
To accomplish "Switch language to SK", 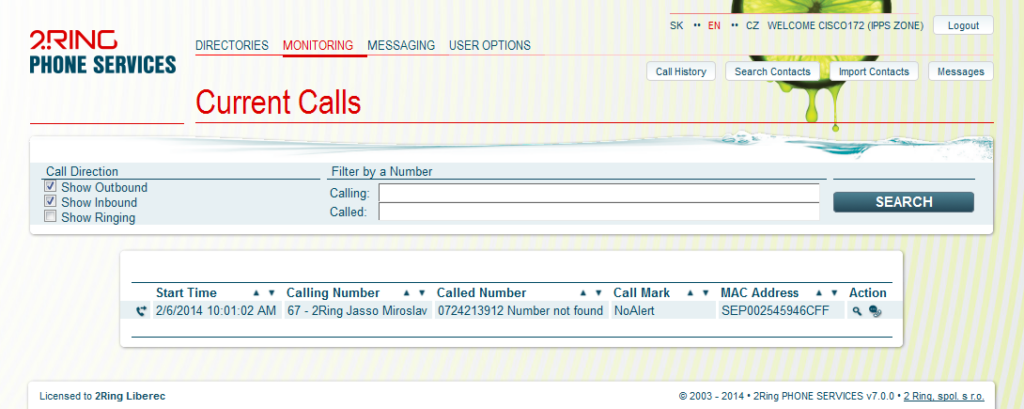I will click(677, 26).
